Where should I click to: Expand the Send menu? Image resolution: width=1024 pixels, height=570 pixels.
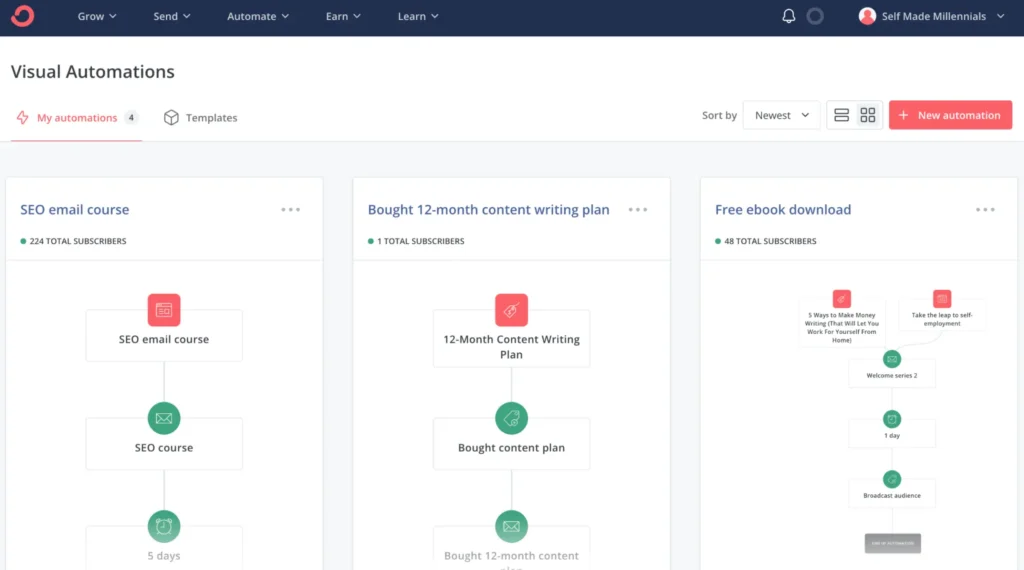172,16
